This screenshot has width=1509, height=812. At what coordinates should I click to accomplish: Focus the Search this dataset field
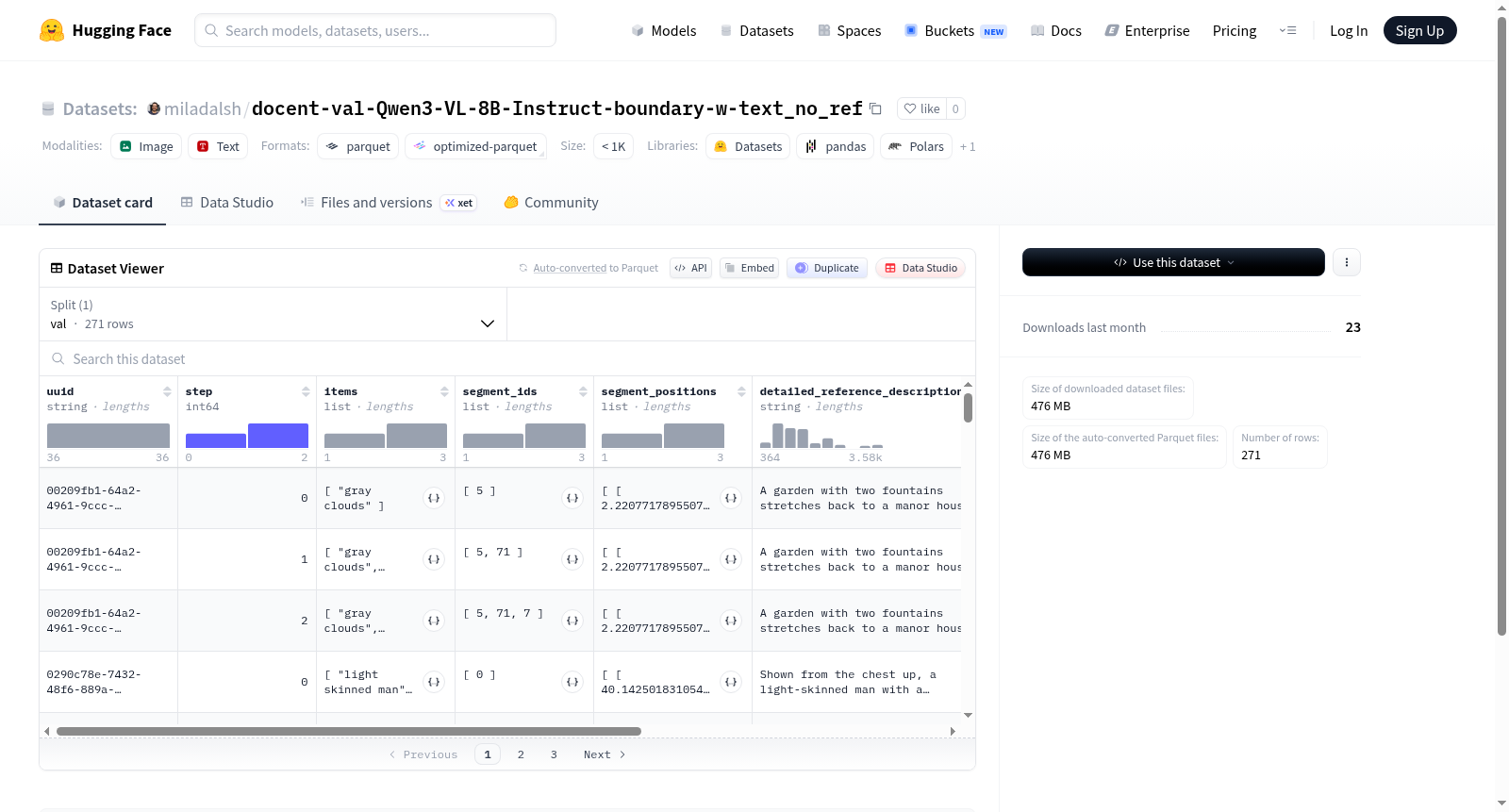point(507,359)
